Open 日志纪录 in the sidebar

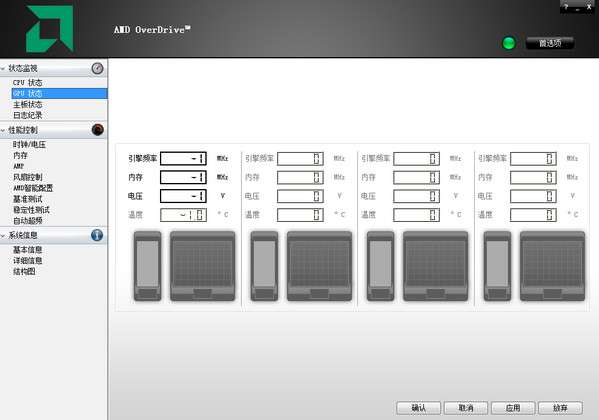pos(28,115)
